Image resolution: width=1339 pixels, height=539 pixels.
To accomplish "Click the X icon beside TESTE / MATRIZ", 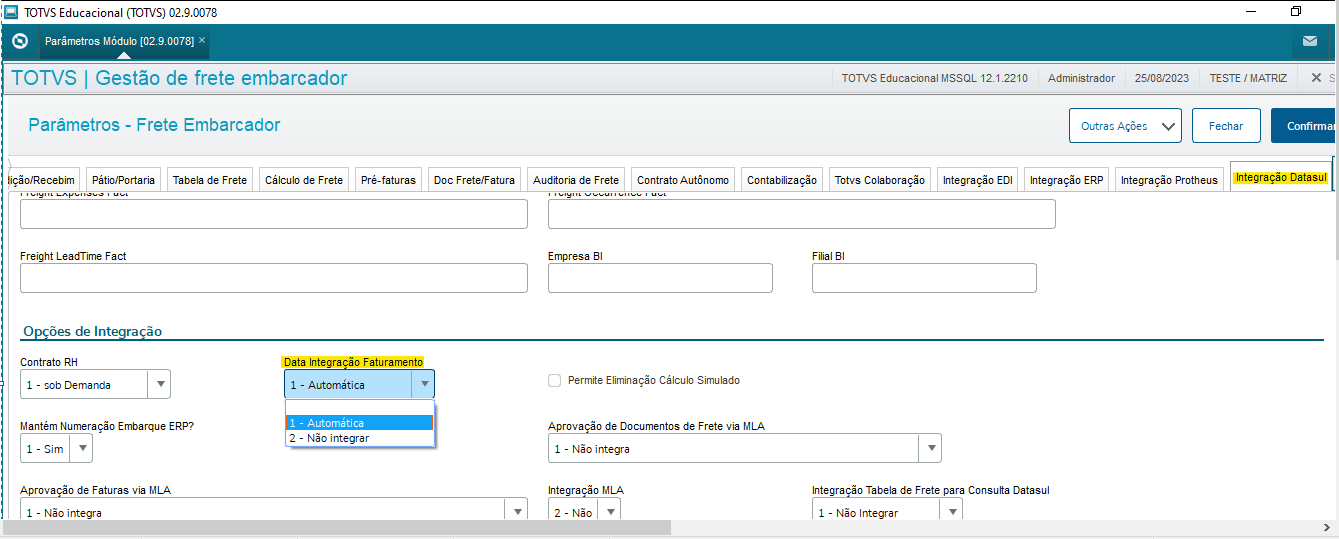I will tap(1316, 78).
